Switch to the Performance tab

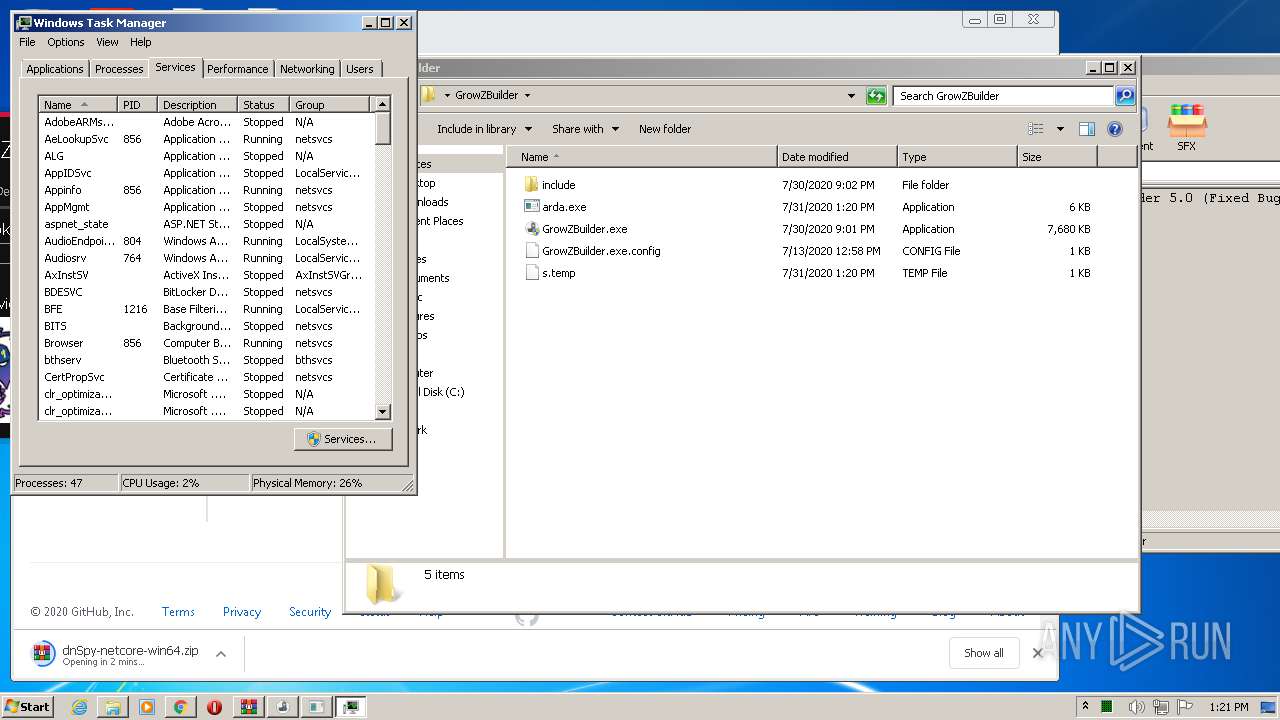tap(238, 69)
